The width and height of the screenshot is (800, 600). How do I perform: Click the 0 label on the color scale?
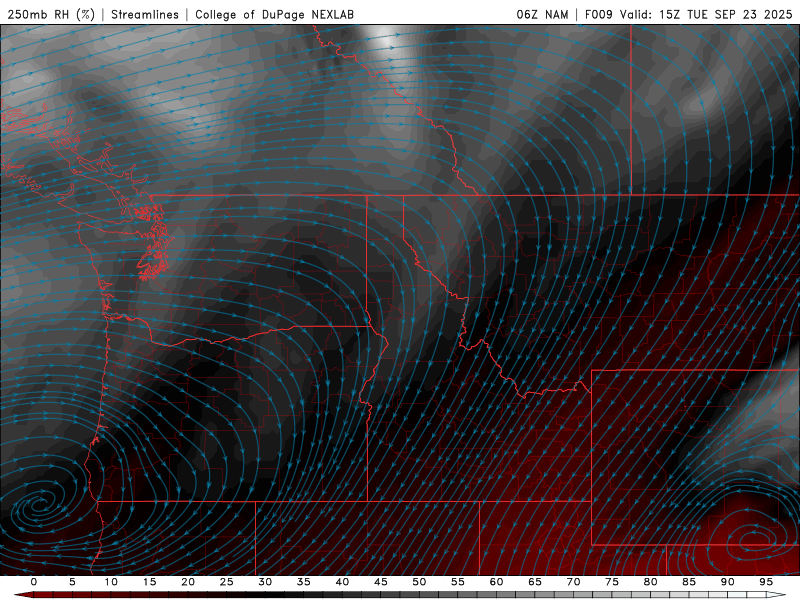click(x=34, y=582)
